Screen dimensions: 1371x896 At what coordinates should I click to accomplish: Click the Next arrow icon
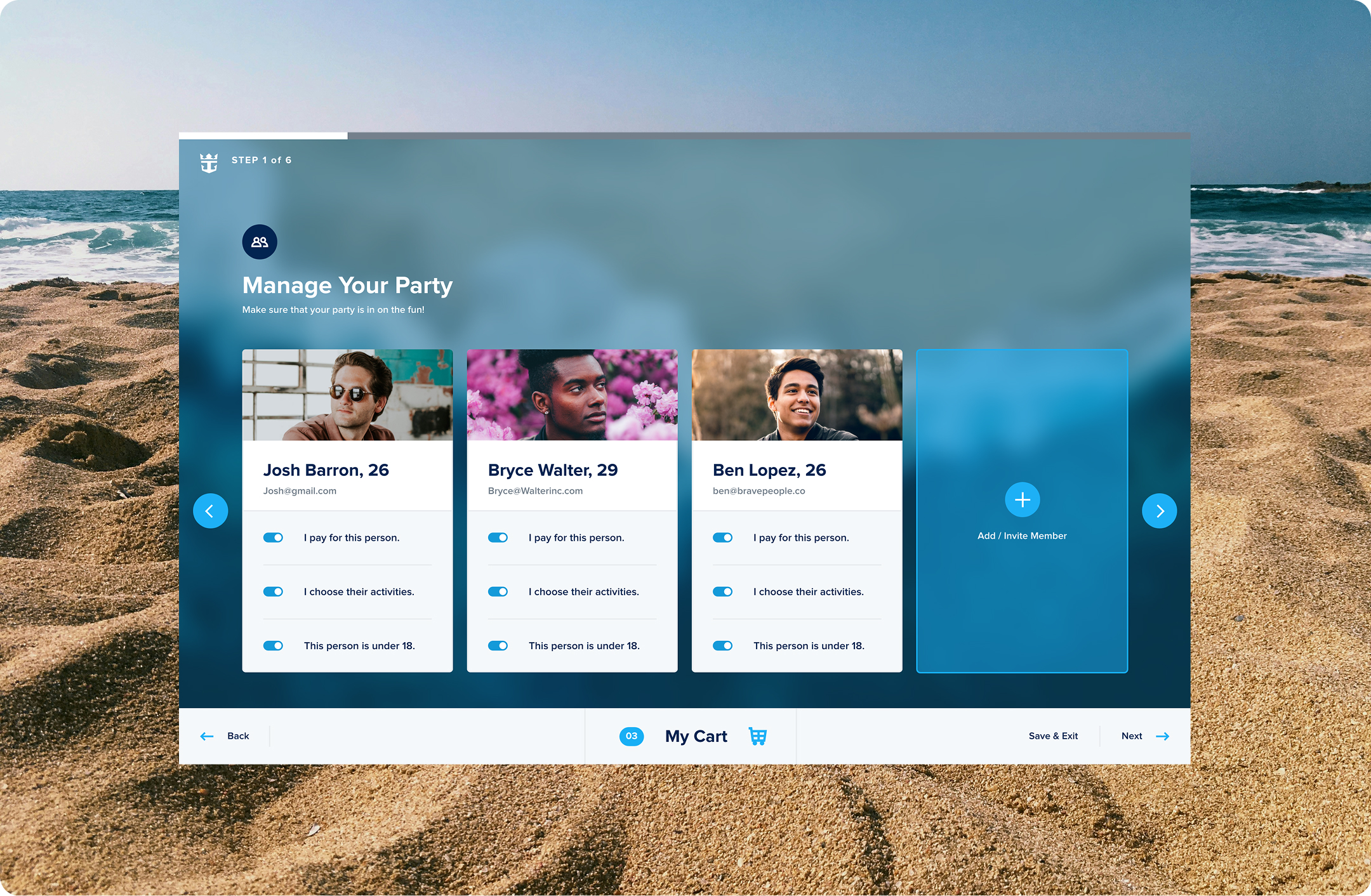pos(1163,736)
